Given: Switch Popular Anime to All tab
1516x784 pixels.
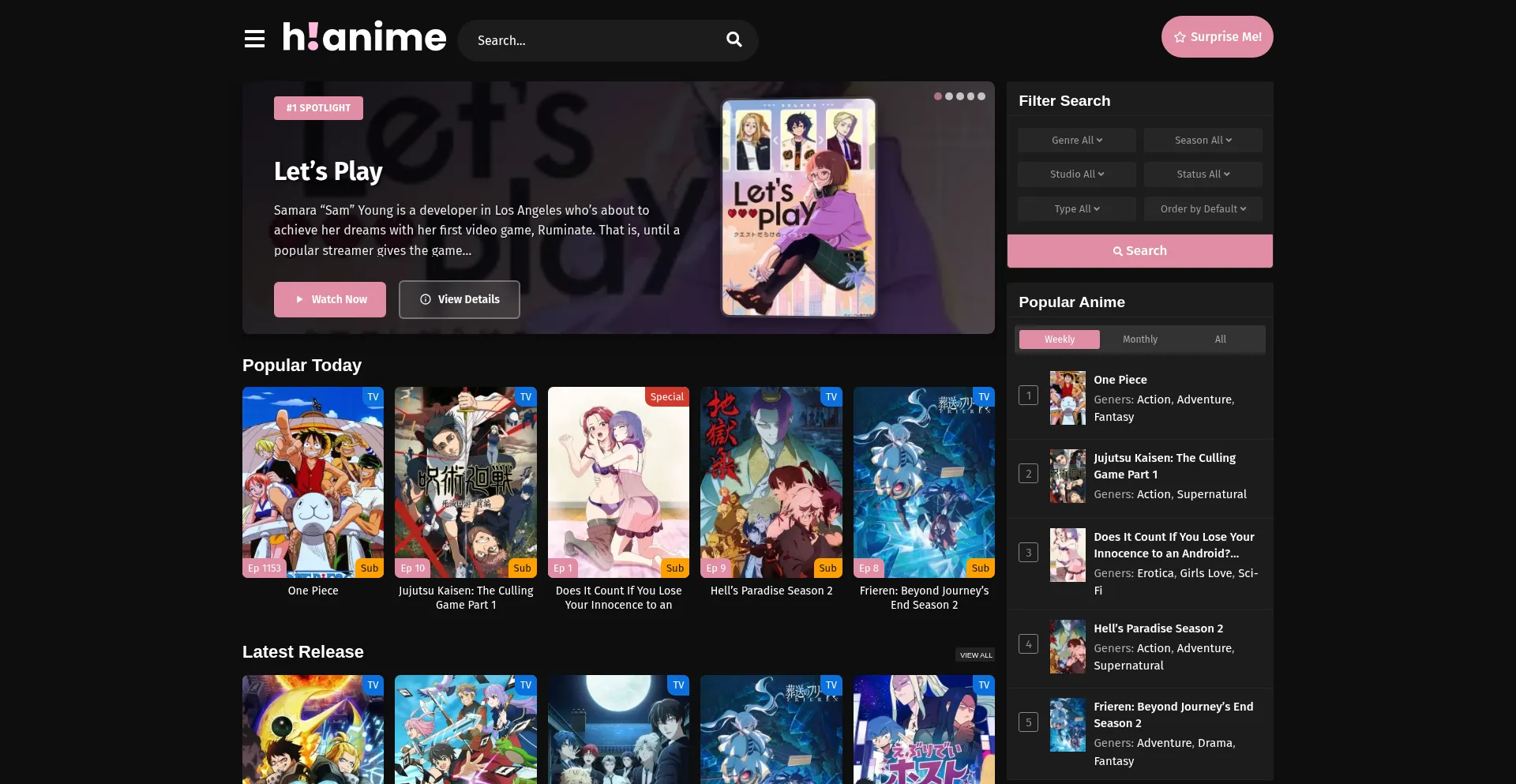Looking at the screenshot, I should point(1221,339).
